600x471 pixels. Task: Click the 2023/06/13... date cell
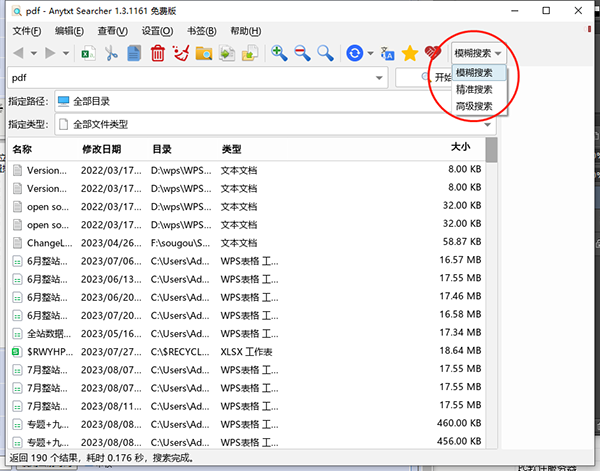[111, 279]
